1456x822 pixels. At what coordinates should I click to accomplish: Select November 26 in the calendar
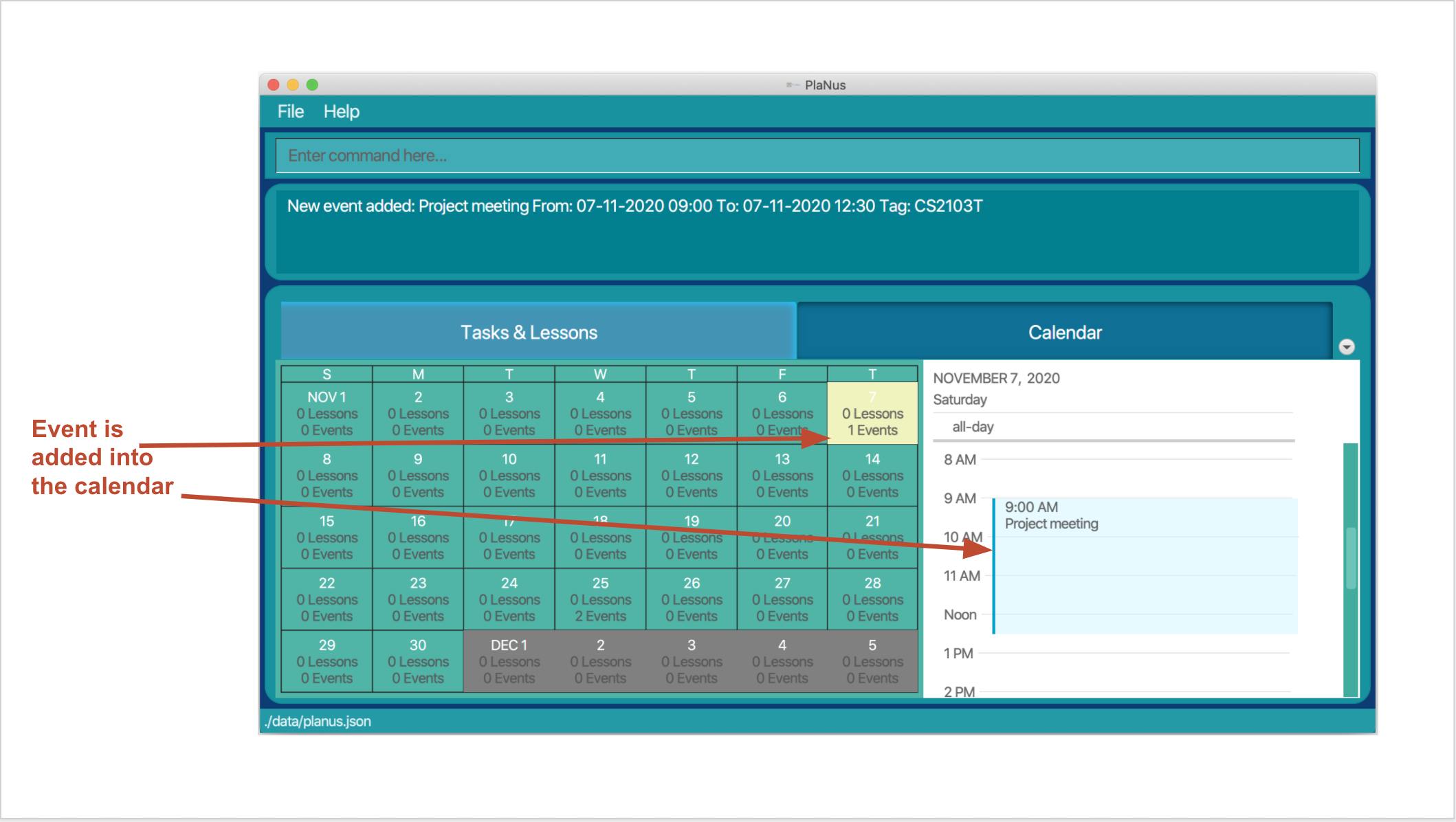[692, 599]
